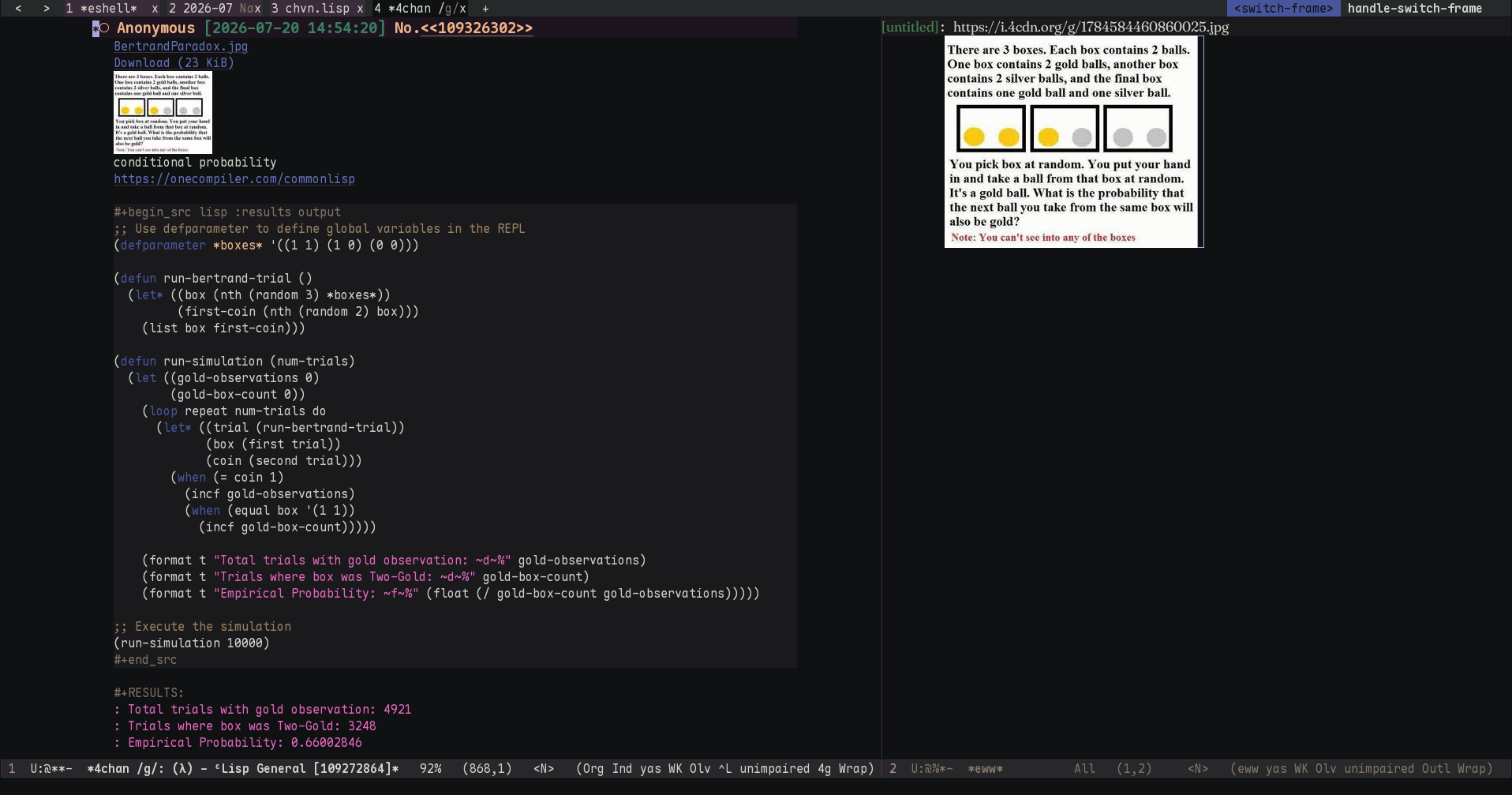
Task: Click the eww page URL i.4cdn.org header
Action: pos(1091,27)
